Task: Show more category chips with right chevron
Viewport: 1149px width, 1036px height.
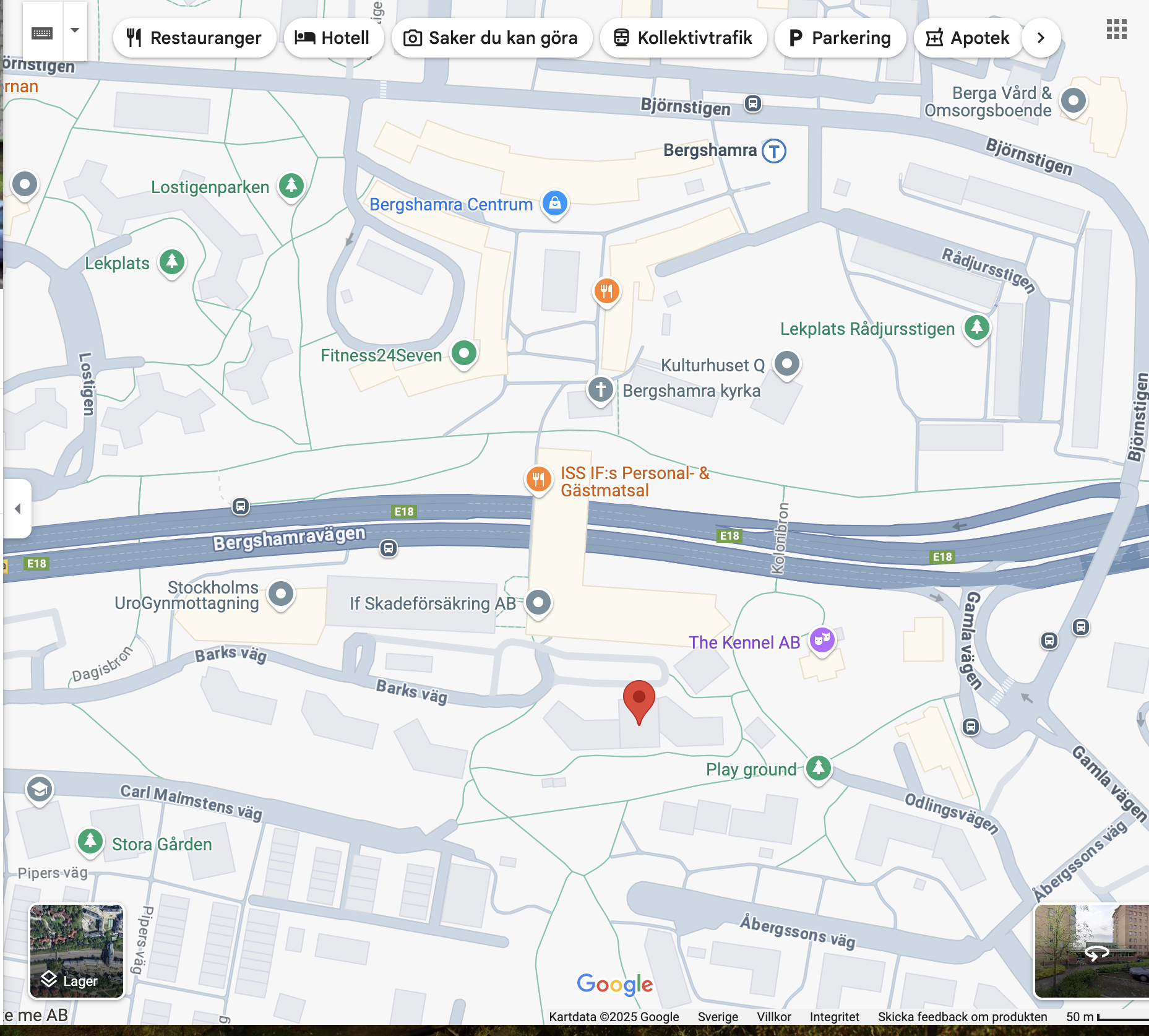Action: [1041, 38]
